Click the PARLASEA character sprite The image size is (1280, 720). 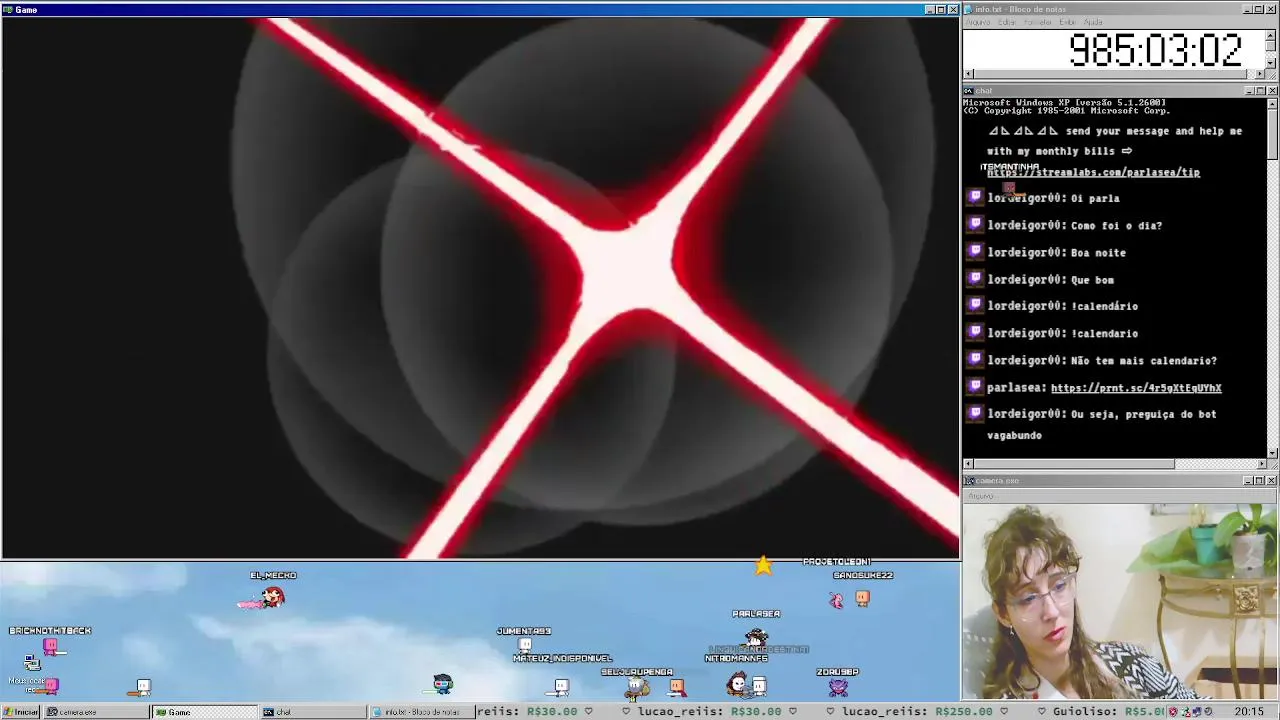(757, 636)
